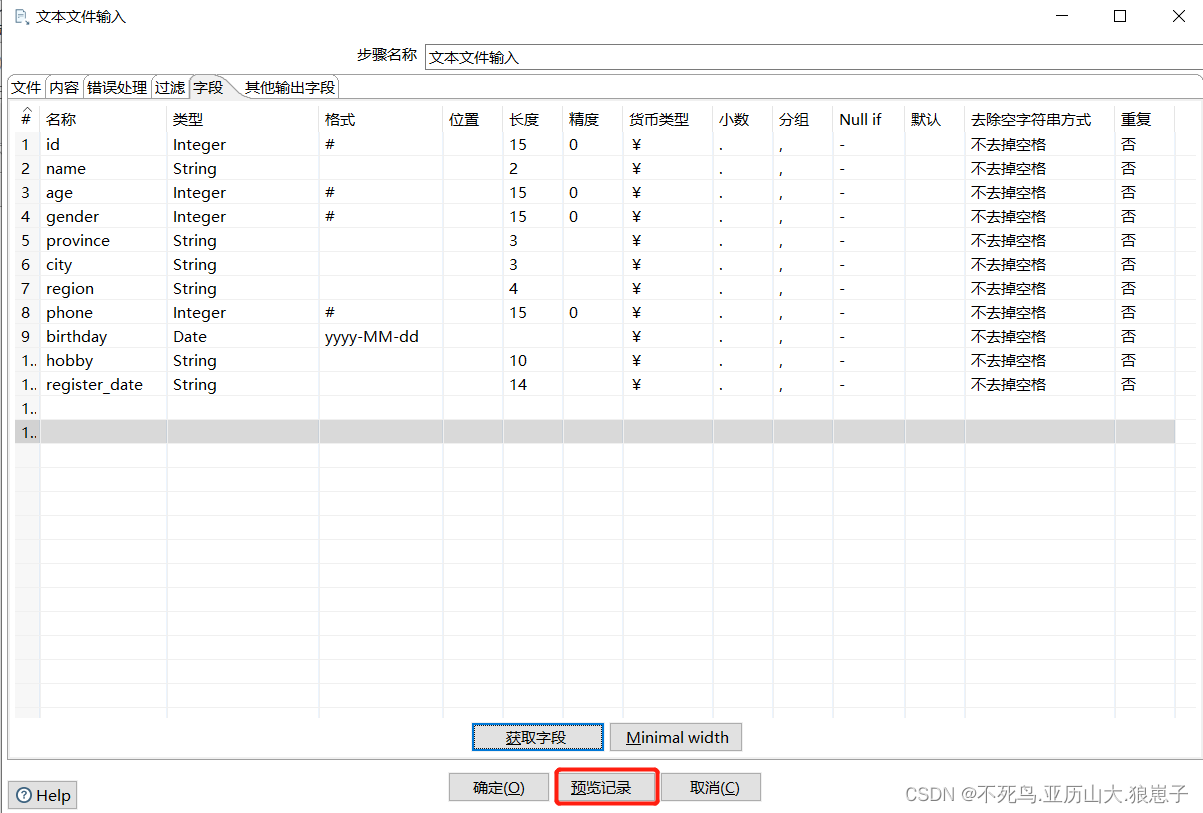Click the 否 repeat cell for city row
This screenshot has width=1203, height=813.
click(1145, 264)
